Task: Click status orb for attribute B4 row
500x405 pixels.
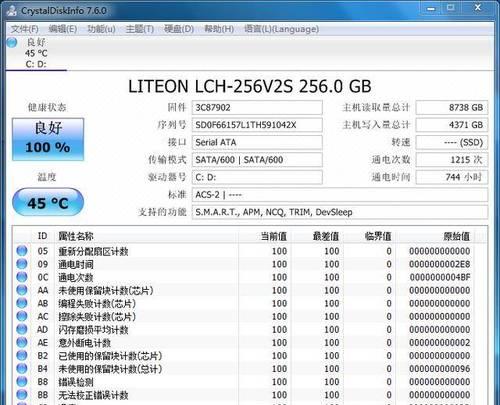Action: coord(22,368)
